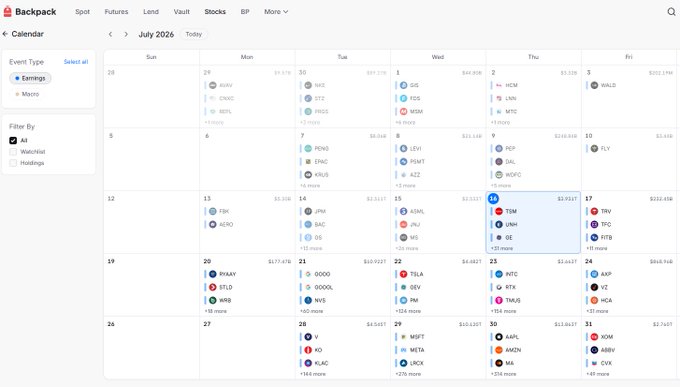
Task: Expand +60 more on July 21
Action: tap(311, 311)
